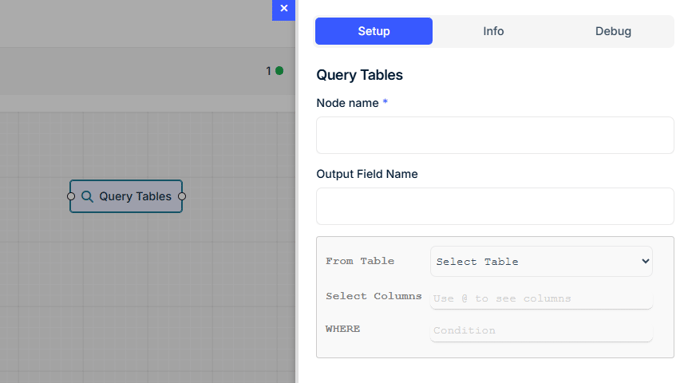Click the green status indicator dot
The height and width of the screenshot is (383, 688).
(x=279, y=71)
